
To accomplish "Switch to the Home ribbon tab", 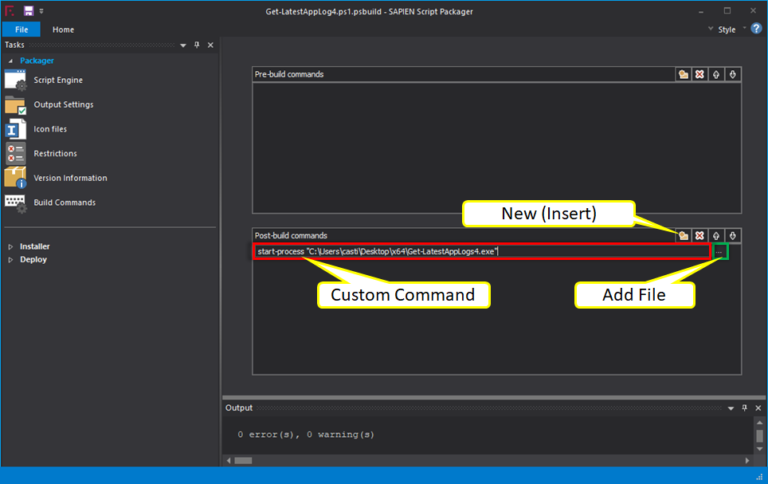I will pyautogui.click(x=63, y=29).
